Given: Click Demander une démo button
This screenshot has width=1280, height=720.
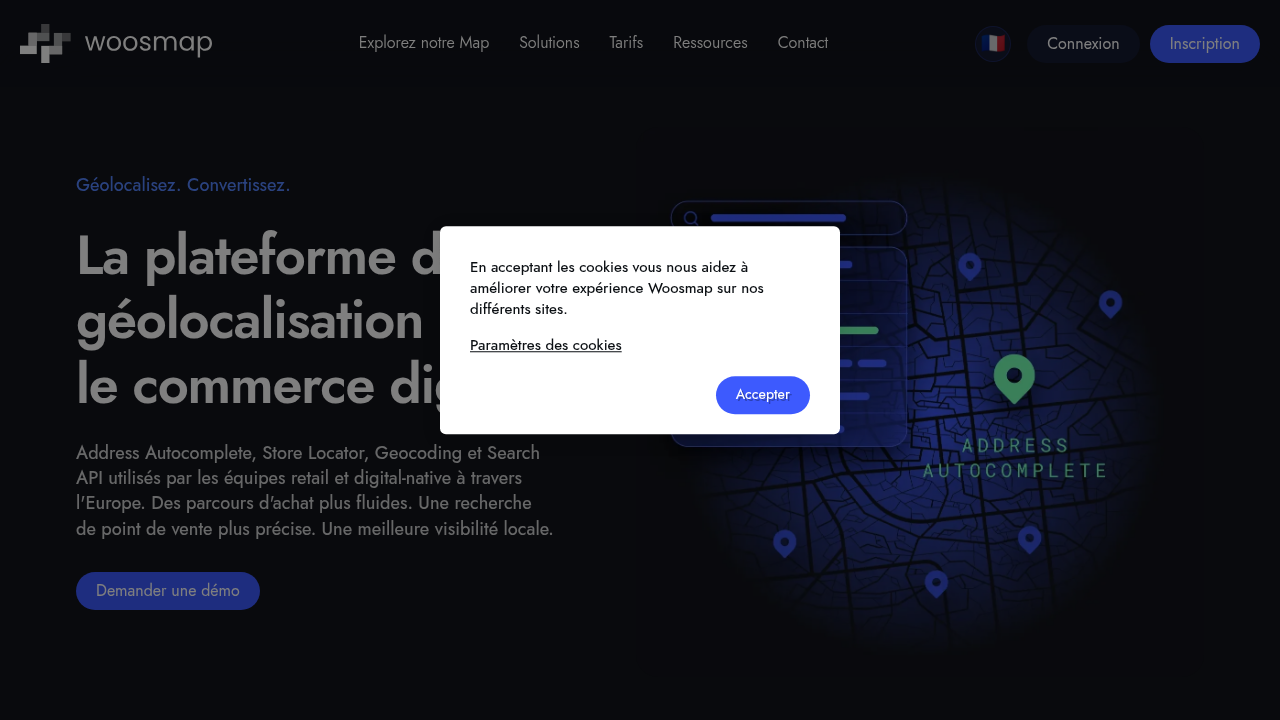Looking at the screenshot, I should pyautogui.click(x=168, y=591).
